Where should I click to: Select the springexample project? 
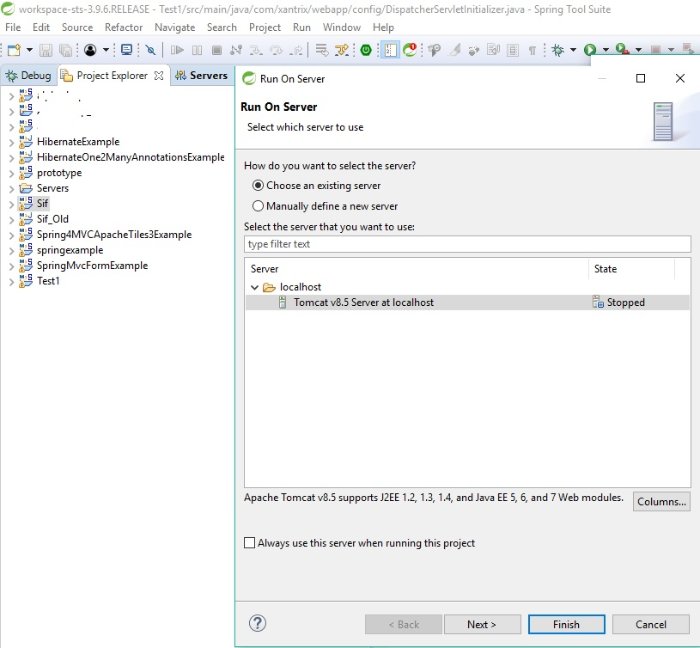[x=70, y=250]
